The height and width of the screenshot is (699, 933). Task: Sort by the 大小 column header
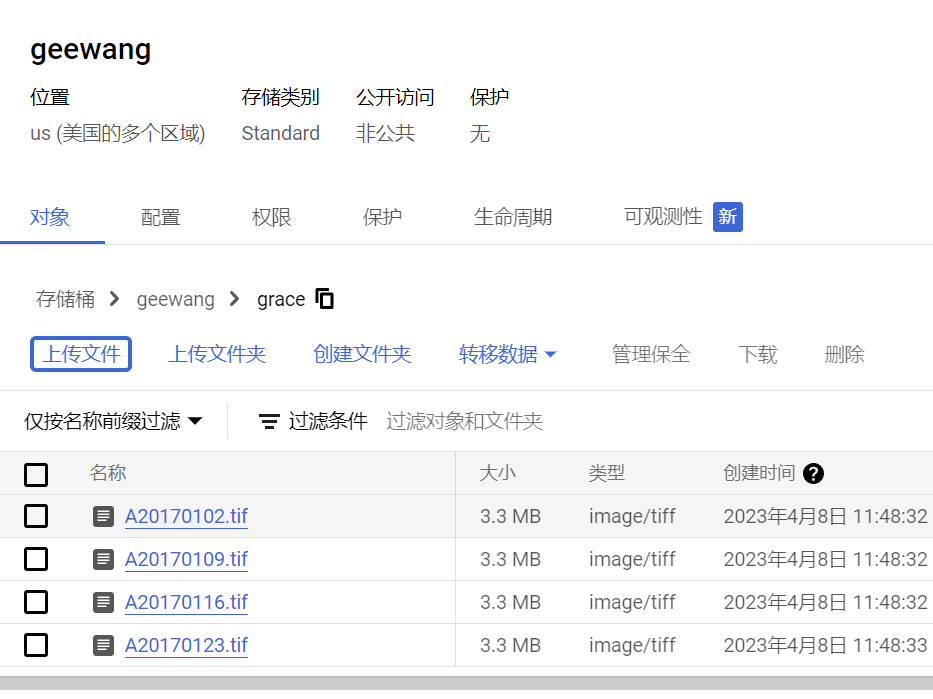(497, 473)
